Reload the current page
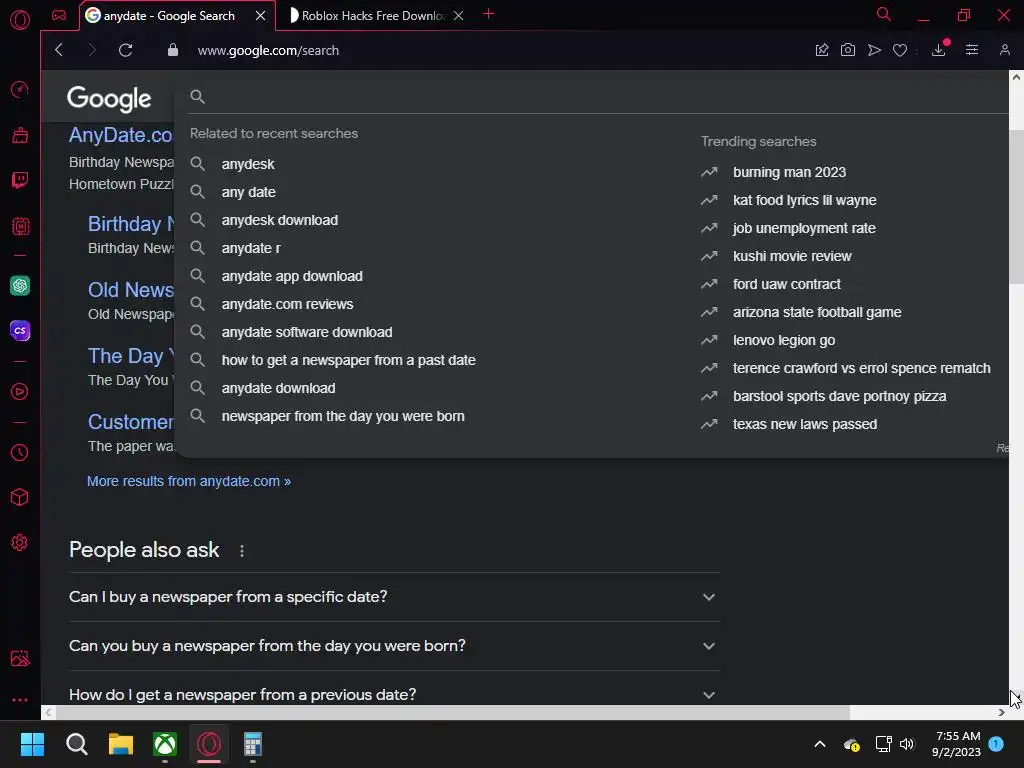The width and height of the screenshot is (1024, 768). tap(125, 50)
